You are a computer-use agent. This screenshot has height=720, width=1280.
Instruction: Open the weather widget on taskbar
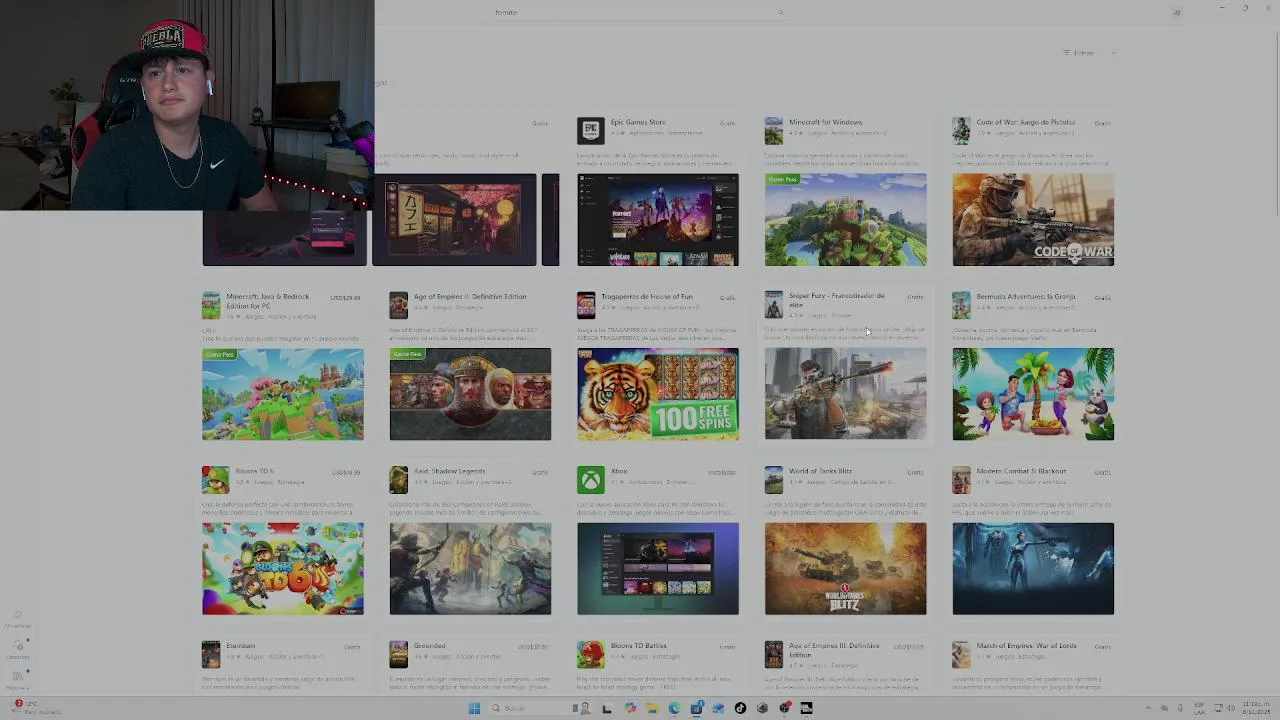point(35,708)
